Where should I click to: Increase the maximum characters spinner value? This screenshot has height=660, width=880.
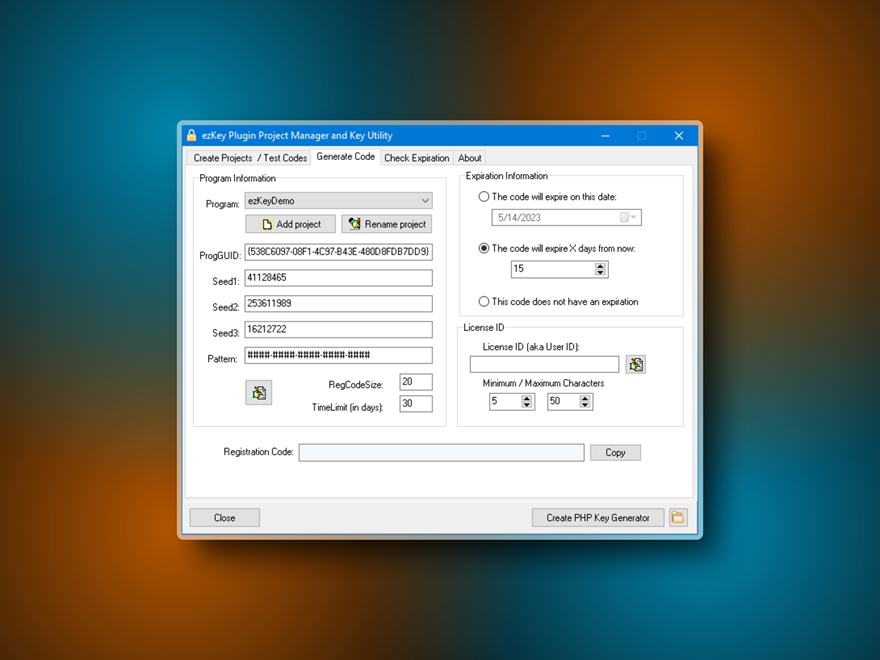point(585,398)
